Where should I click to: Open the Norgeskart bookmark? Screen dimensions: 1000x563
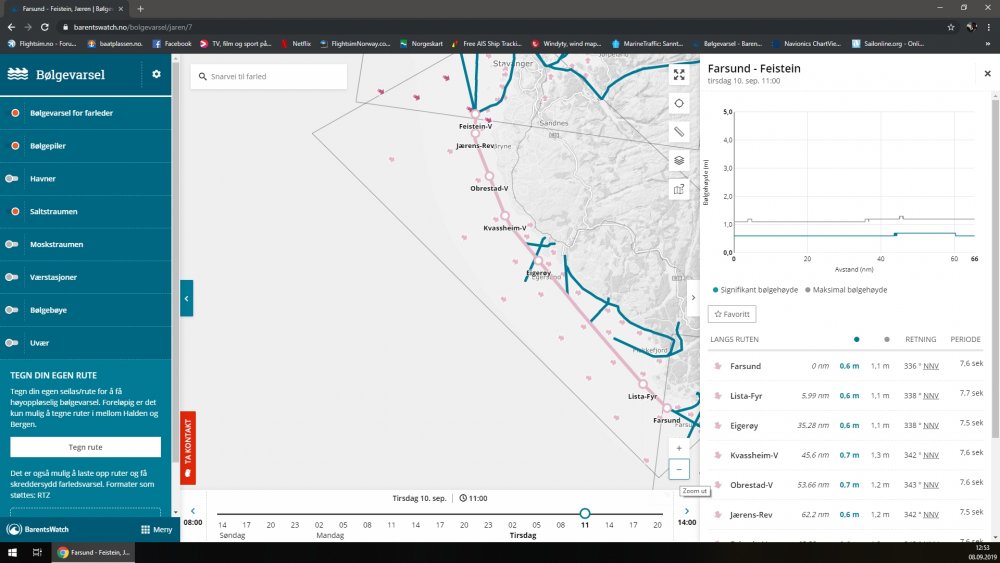coord(421,43)
